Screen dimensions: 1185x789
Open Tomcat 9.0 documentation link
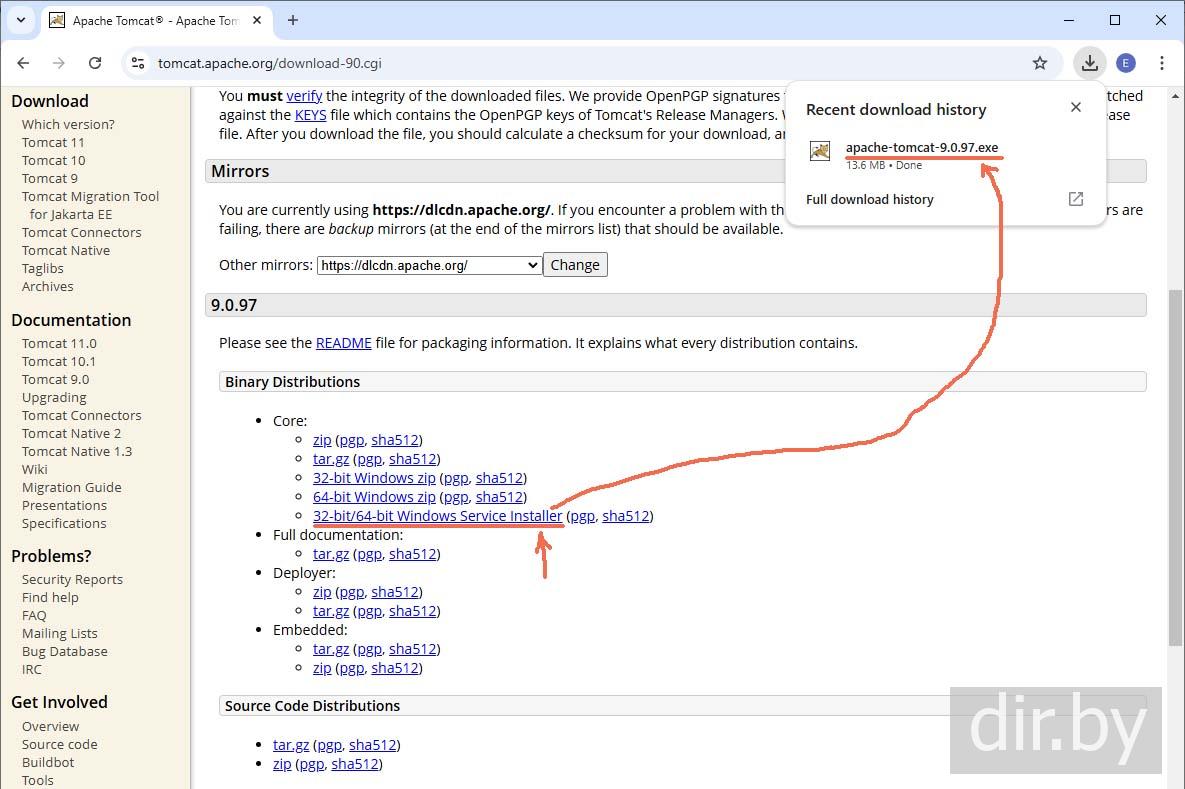click(x=55, y=379)
